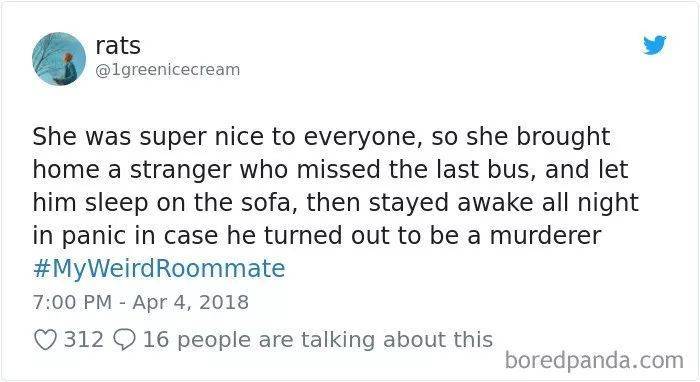700x382 pixels.
Task: Click the line "him sleep on the sofa"
Action: [336, 203]
